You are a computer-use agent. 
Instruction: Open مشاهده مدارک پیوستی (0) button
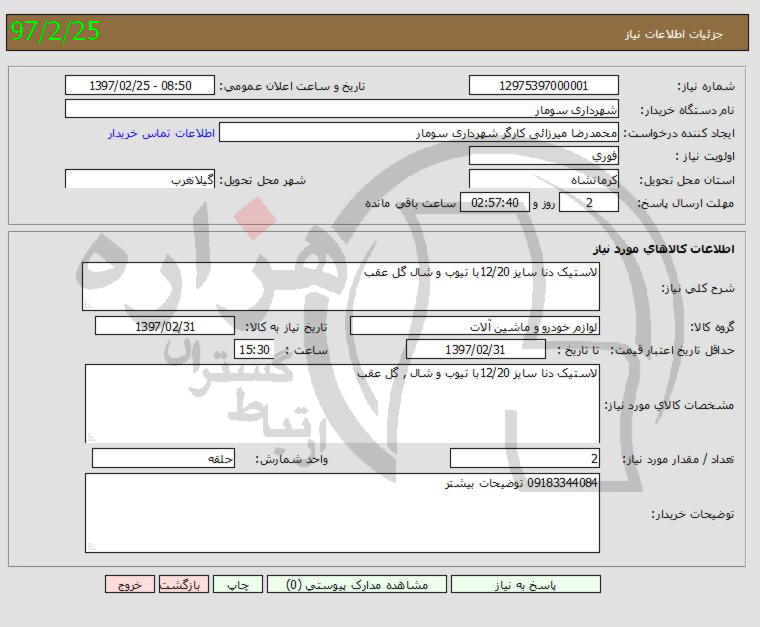click(x=356, y=585)
